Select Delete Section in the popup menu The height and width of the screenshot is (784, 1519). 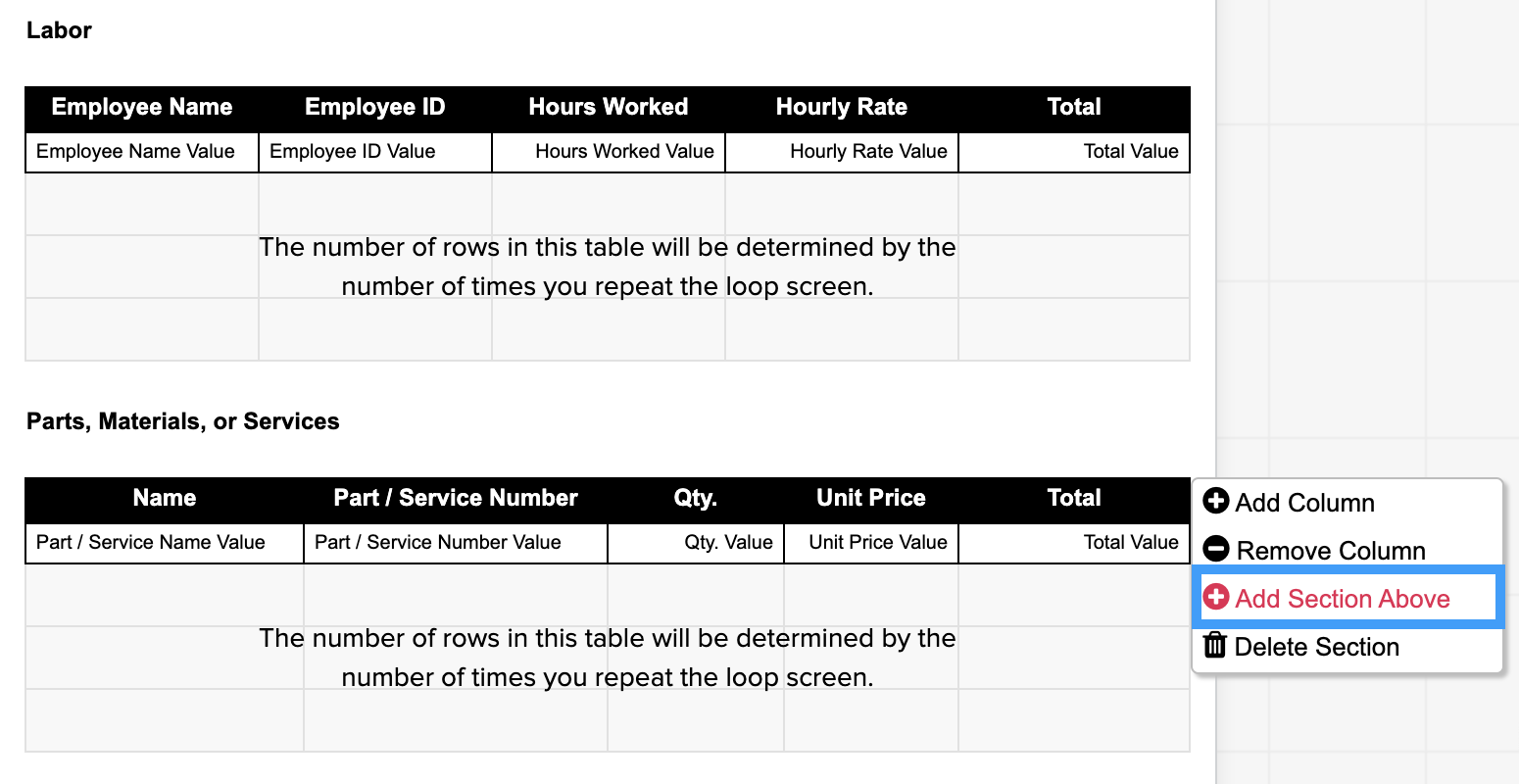[1347, 647]
